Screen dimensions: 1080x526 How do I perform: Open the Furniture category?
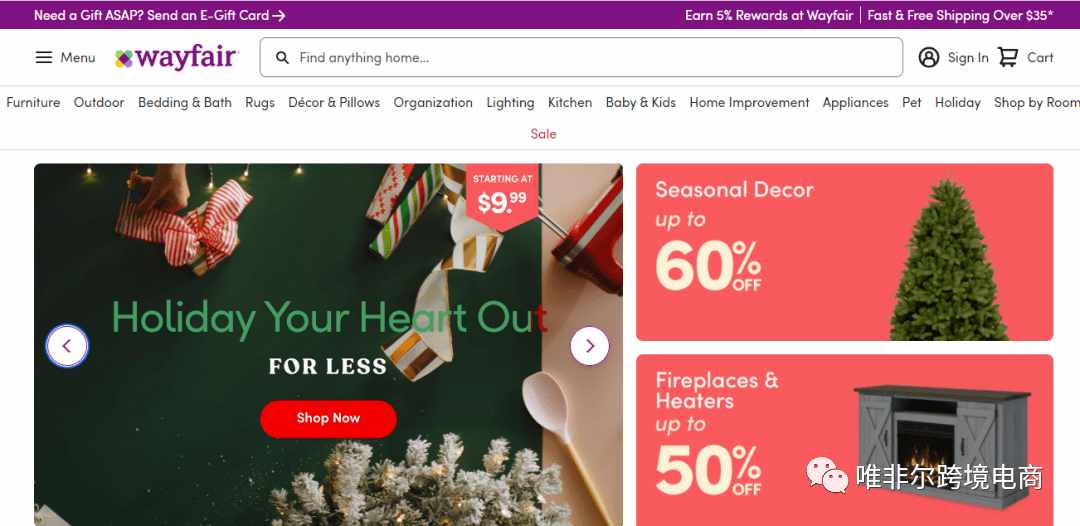pyautogui.click(x=33, y=103)
